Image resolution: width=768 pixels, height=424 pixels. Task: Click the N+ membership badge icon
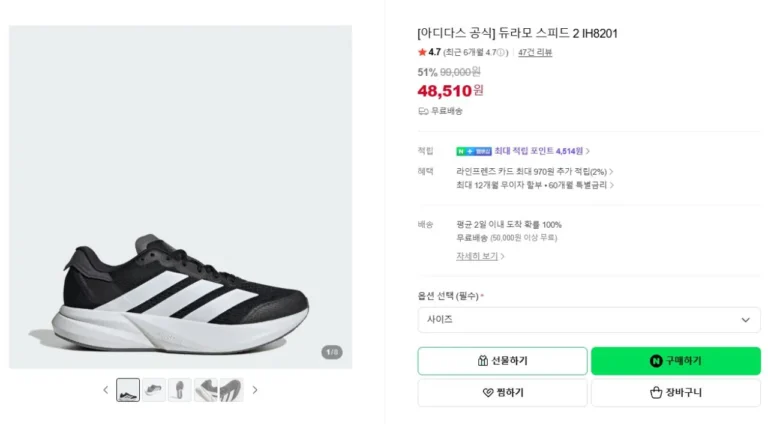474,151
